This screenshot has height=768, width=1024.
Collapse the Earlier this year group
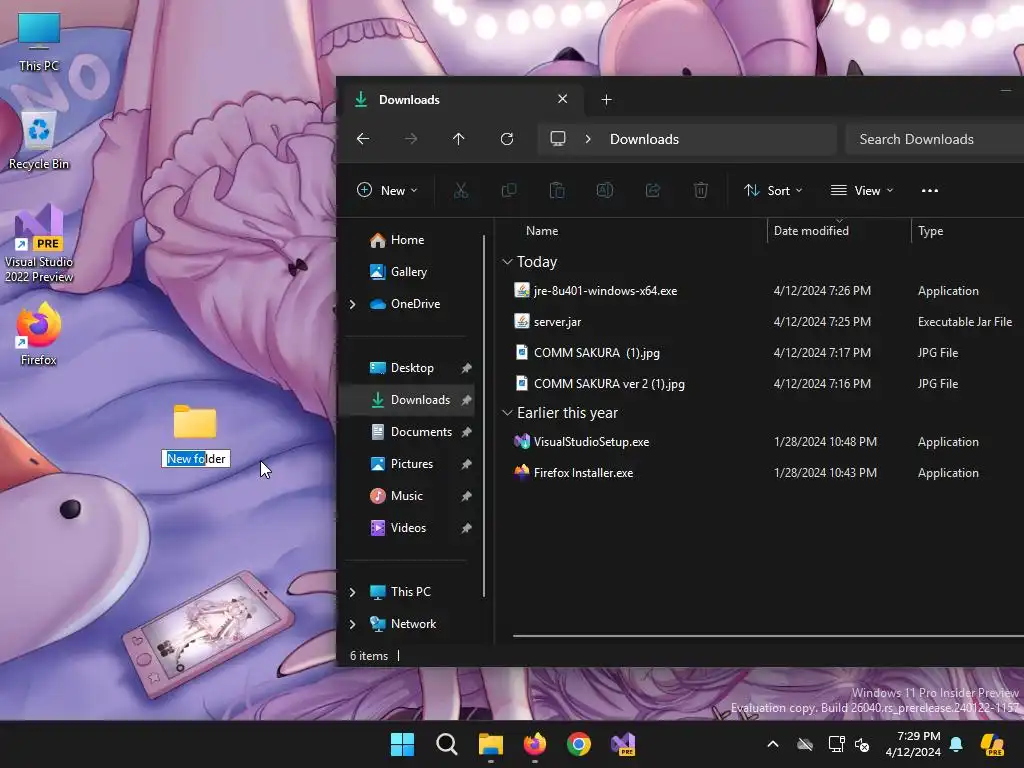507,413
